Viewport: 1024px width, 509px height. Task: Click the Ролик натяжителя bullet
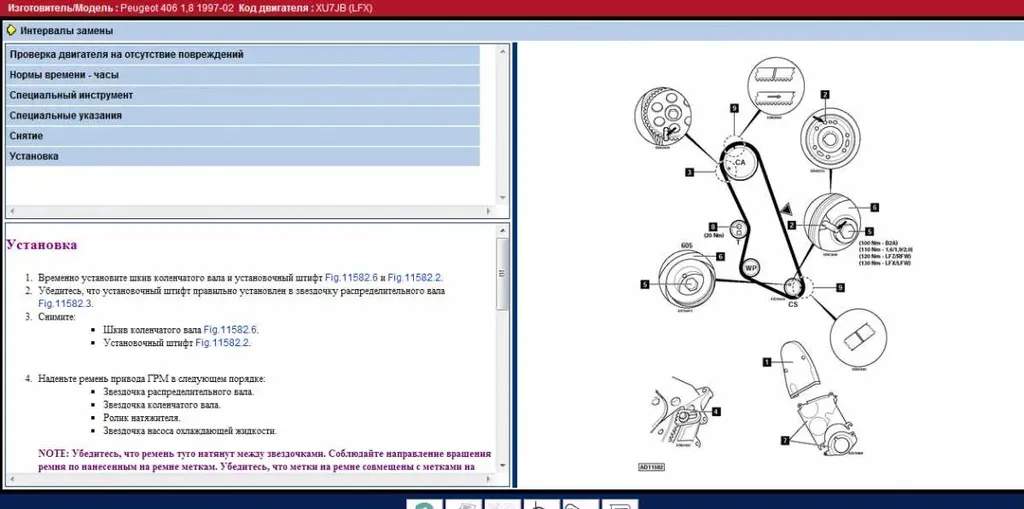142,418
